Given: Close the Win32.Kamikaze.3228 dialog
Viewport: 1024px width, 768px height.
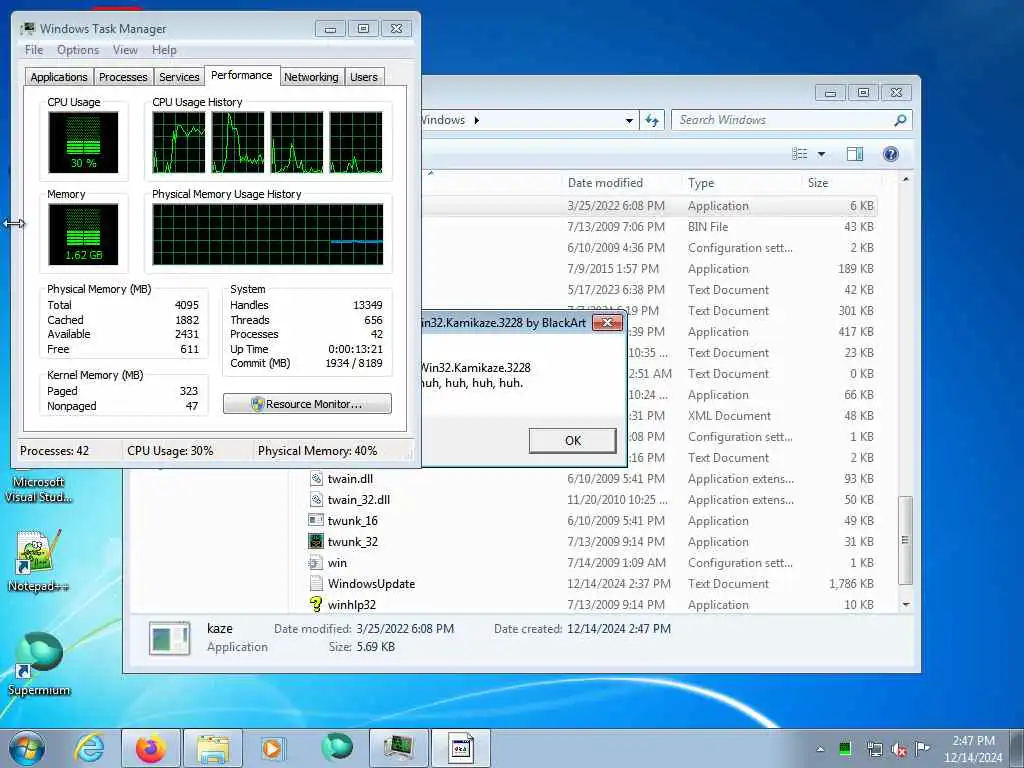Looking at the screenshot, I should pyautogui.click(x=607, y=323).
